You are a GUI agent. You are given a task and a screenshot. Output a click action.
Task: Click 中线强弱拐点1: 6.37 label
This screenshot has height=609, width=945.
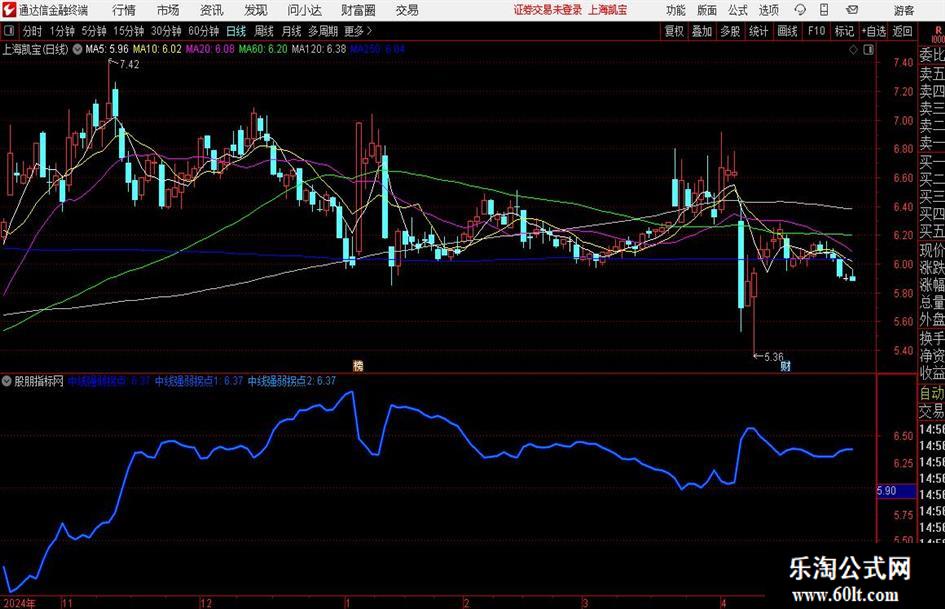(x=199, y=381)
